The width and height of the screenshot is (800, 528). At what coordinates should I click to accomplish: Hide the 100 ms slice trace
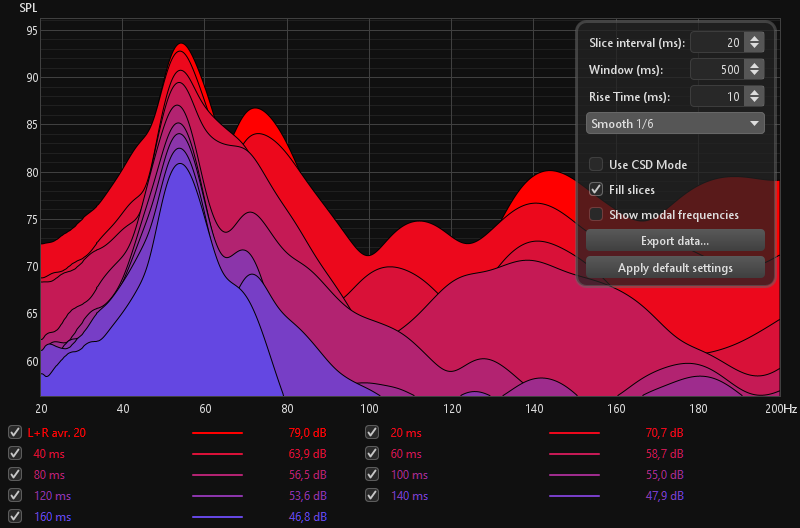click(x=372, y=475)
